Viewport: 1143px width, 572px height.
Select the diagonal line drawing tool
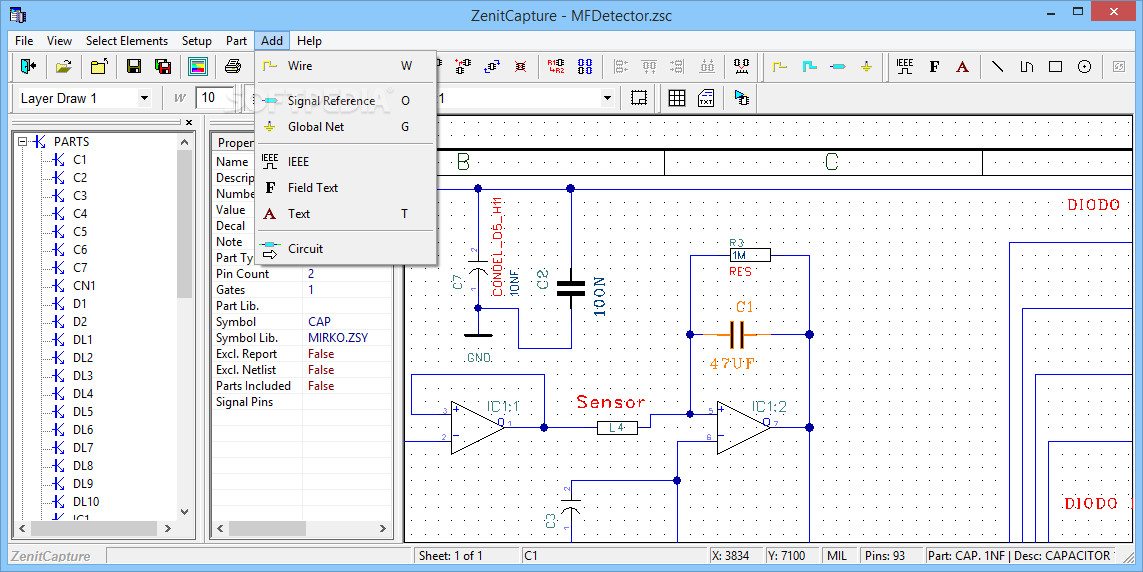[998, 67]
